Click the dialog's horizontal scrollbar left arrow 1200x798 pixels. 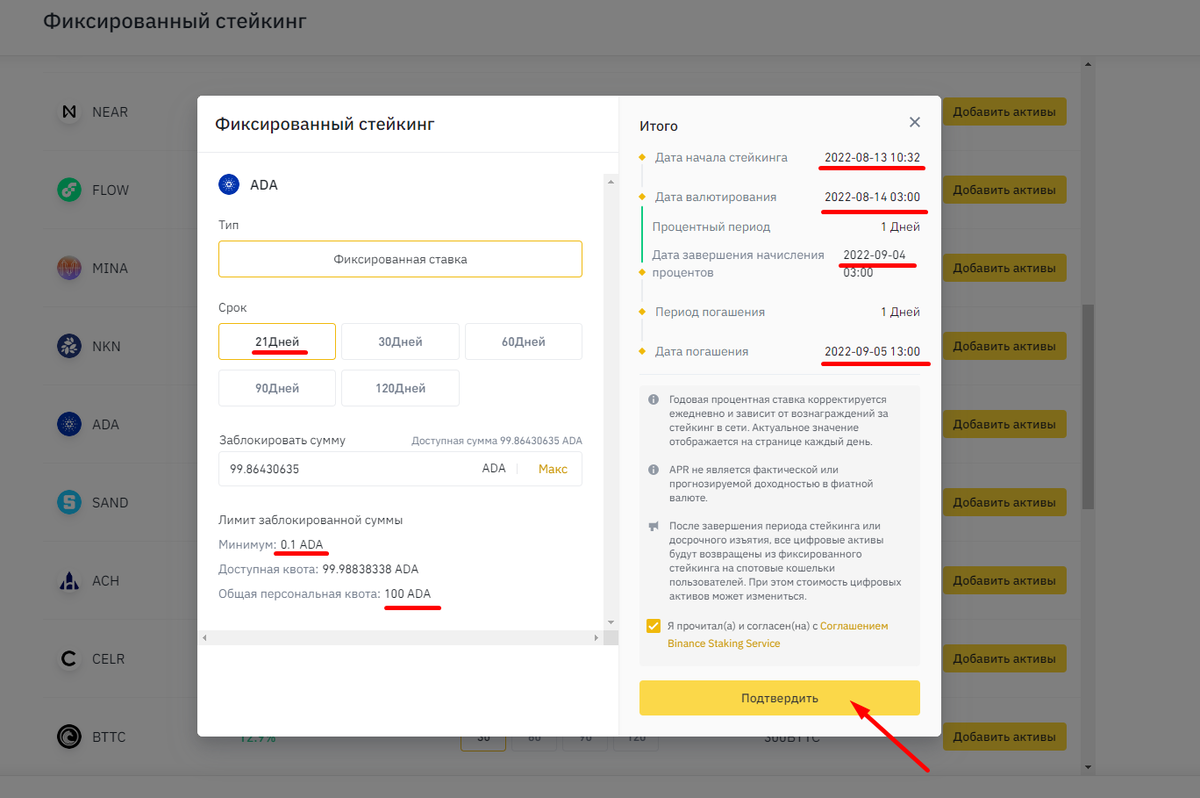tap(203, 637)
